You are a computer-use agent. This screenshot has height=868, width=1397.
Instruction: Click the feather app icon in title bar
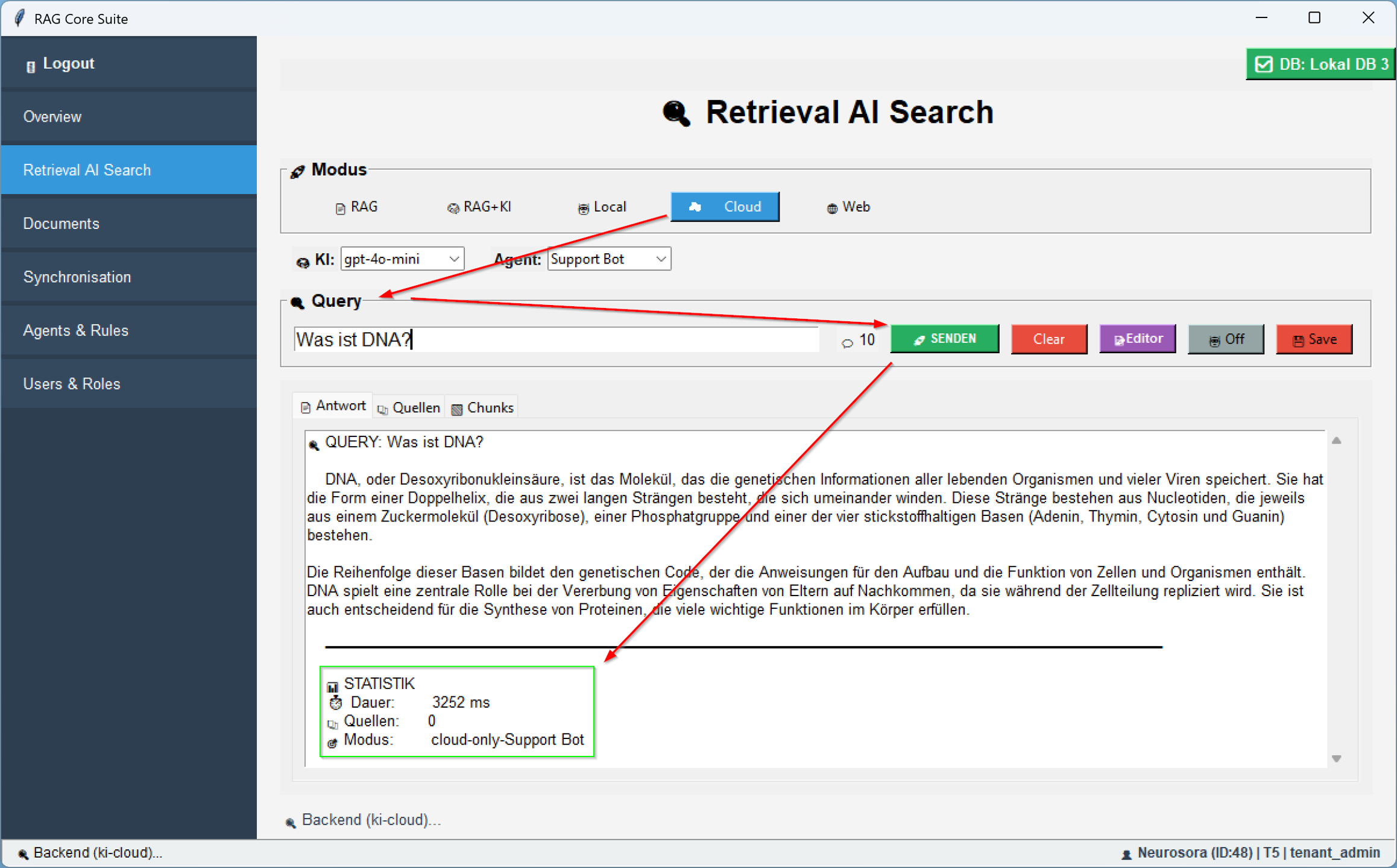tap(19, 18)
